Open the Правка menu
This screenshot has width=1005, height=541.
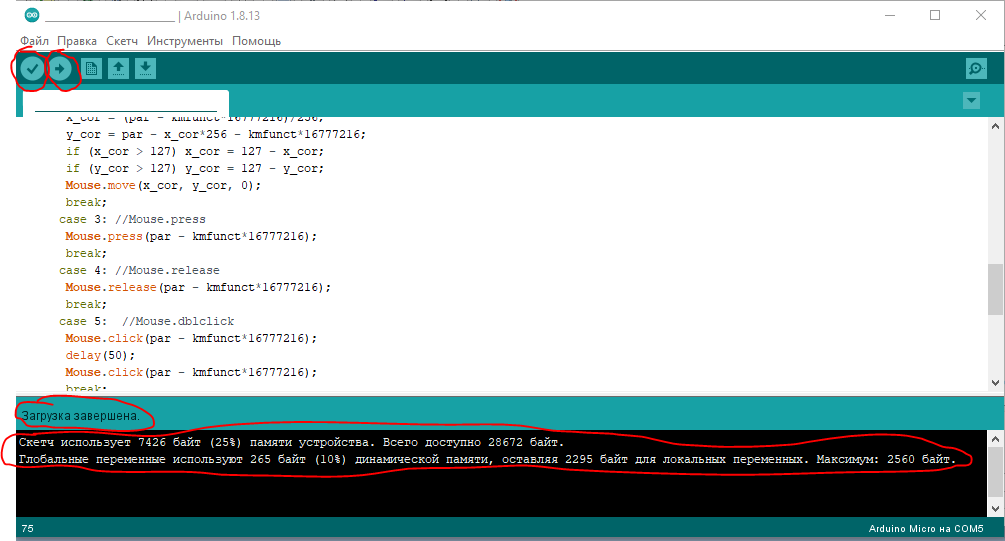(x=77, y=41)
